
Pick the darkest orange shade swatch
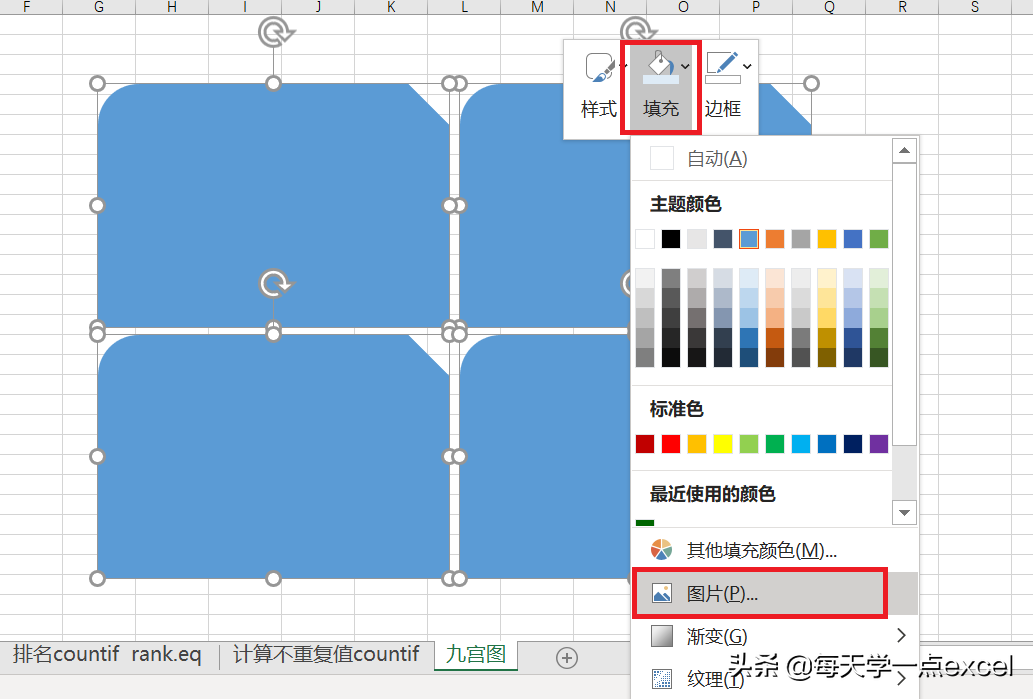point(775,357)
